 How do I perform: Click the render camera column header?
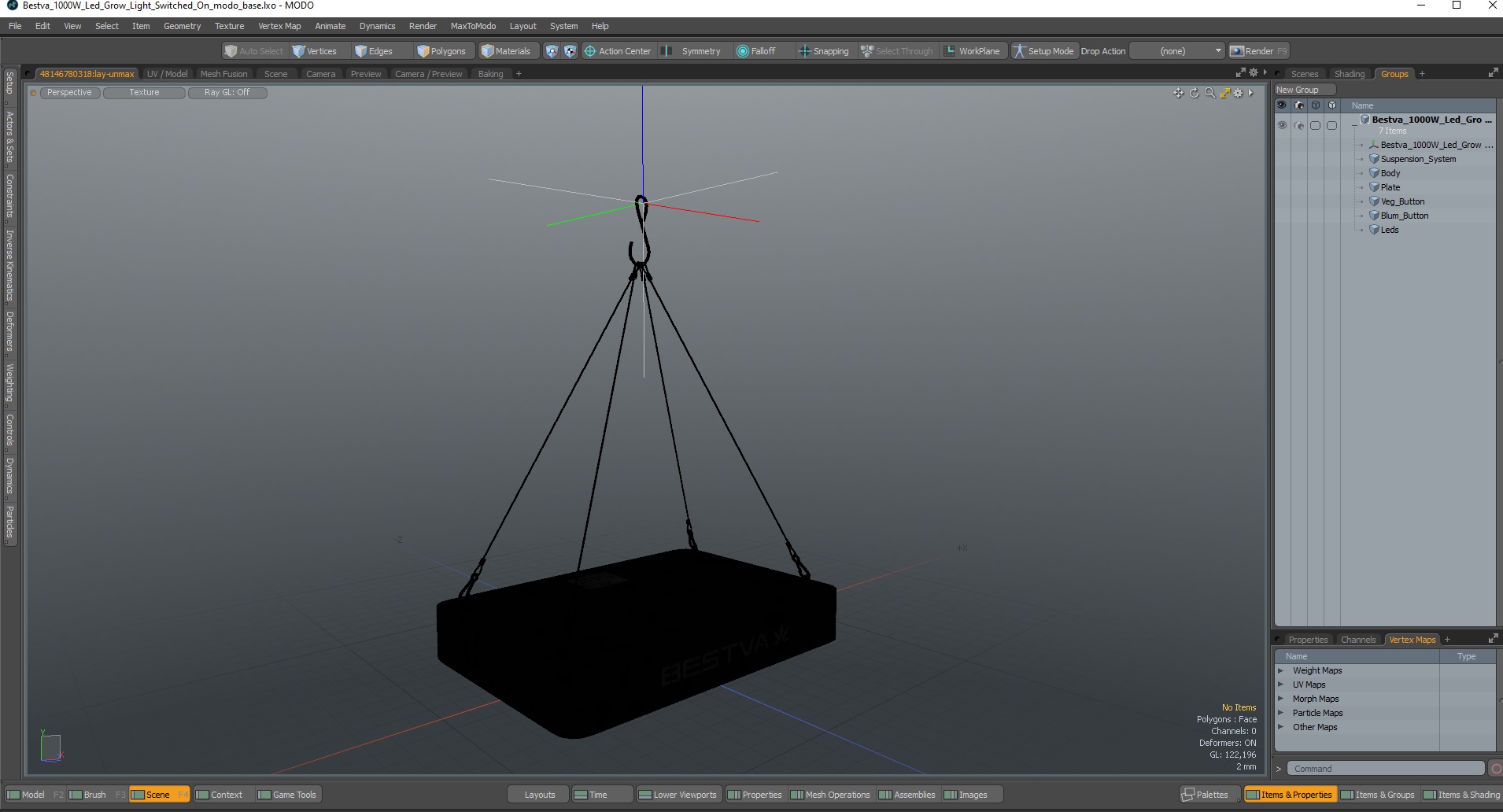point(1299,105)
